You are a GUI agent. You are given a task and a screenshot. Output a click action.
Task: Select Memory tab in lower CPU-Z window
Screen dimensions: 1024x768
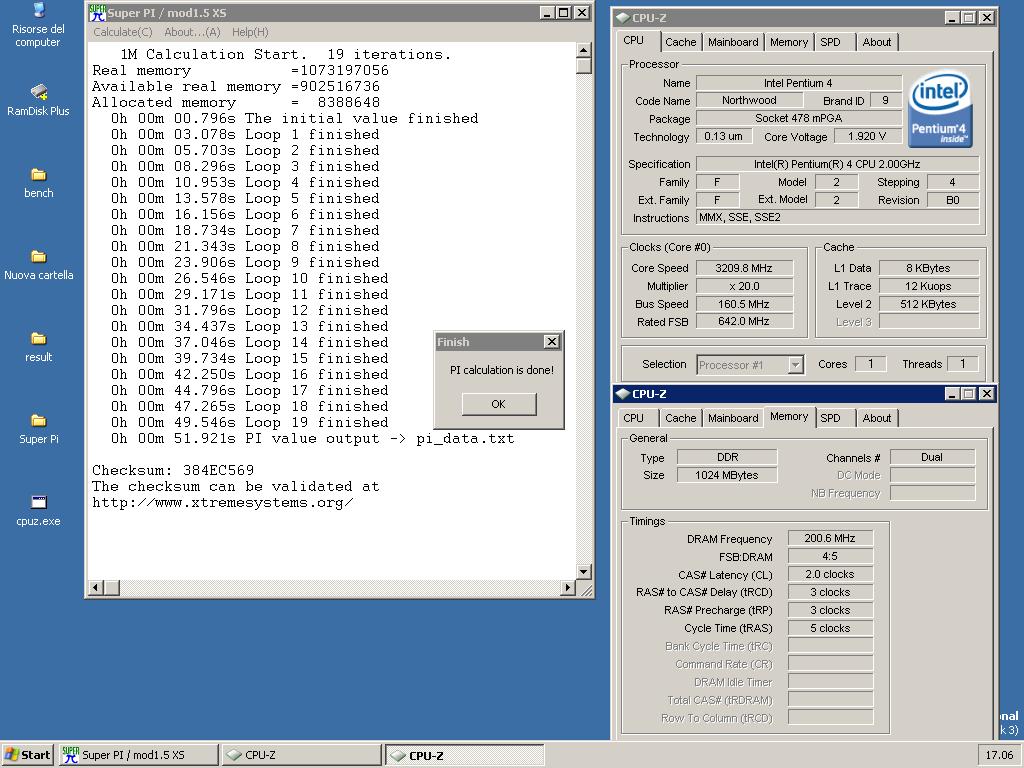click(789, 417)
